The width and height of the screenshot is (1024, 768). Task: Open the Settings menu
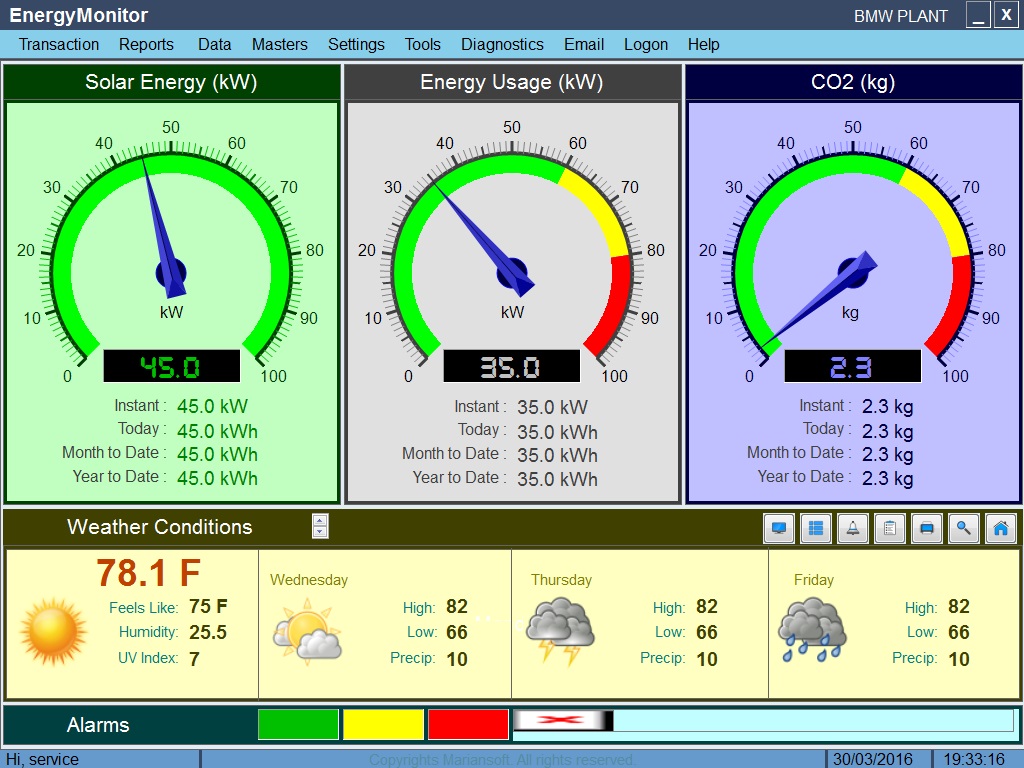[x=356, y=44]
